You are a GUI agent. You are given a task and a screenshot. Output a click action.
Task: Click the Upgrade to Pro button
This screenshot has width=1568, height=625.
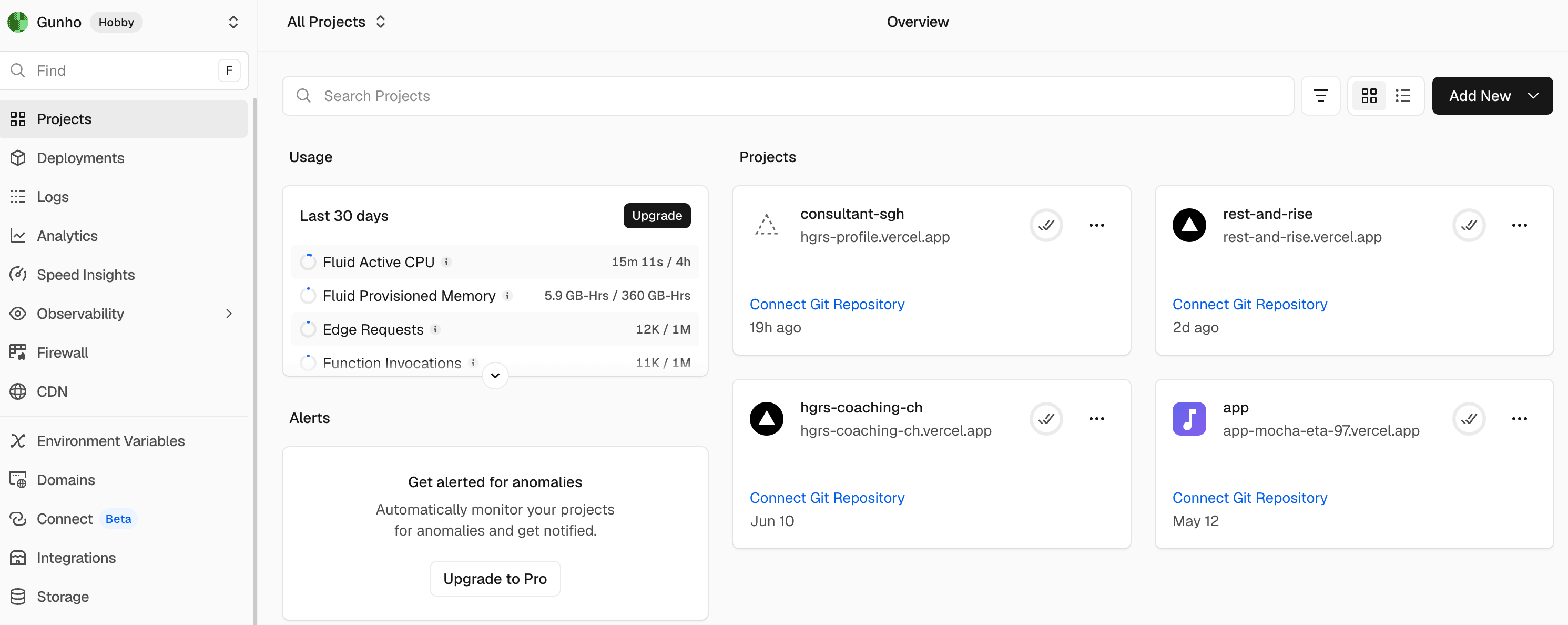click(495, 579)
